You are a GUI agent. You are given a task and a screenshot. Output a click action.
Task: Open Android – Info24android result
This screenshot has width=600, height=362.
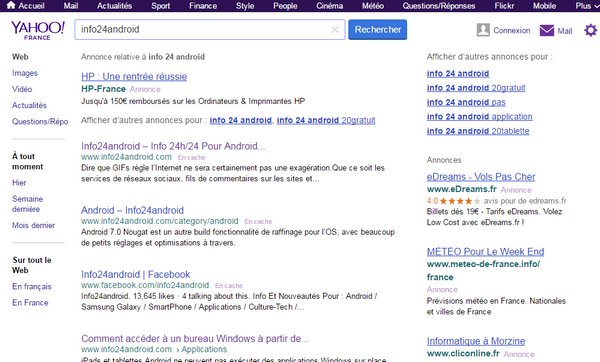[132, 210]
